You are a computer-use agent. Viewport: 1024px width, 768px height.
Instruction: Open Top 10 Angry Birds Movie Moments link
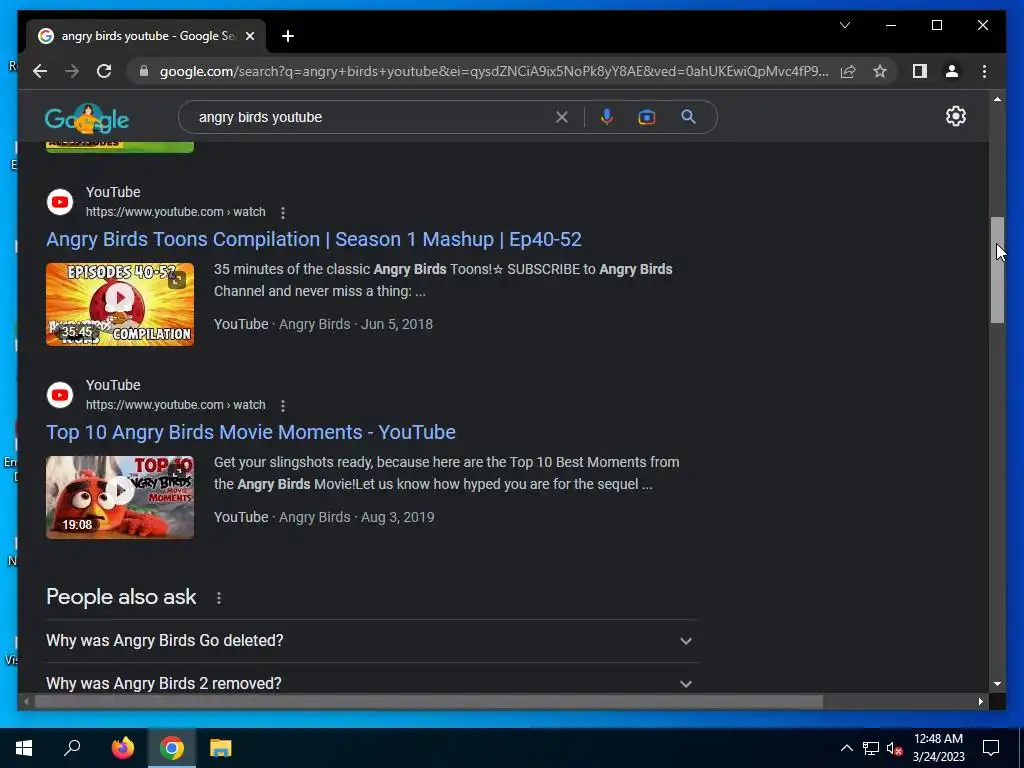click(x=251, y=432)
